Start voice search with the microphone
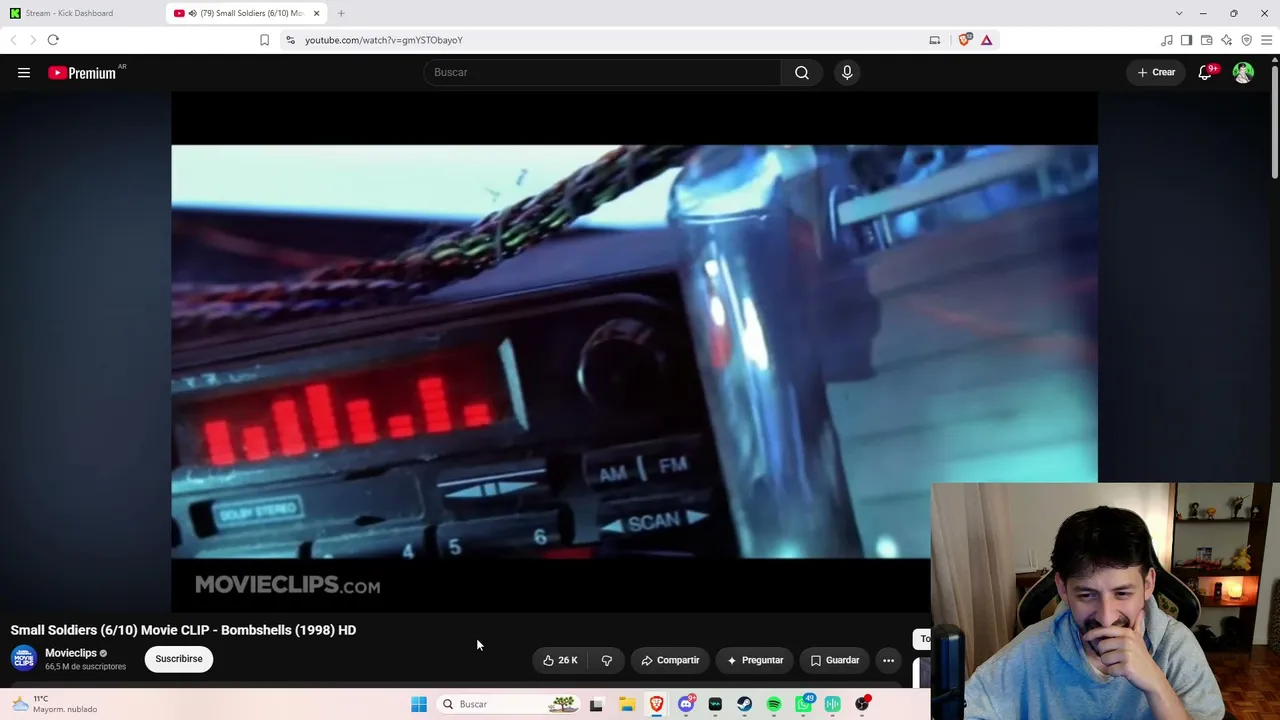The image size is (1280, 720). [847, 72]
